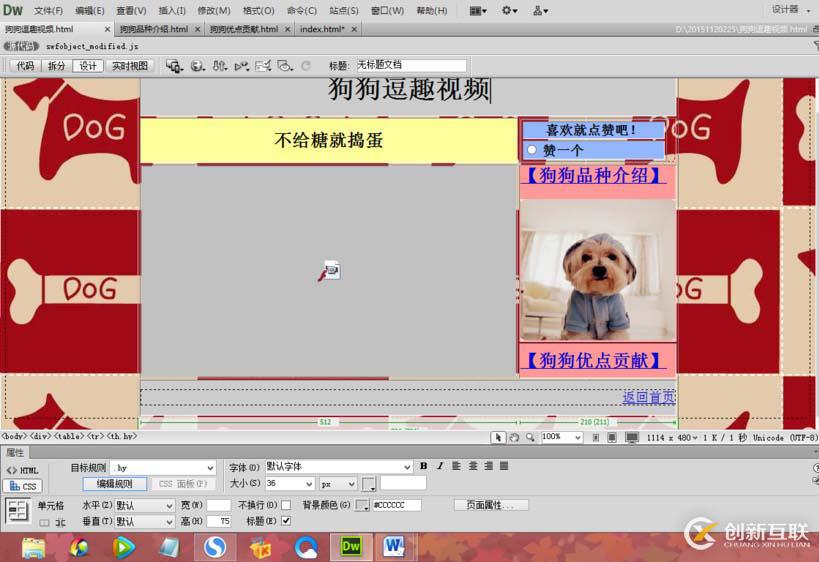This screenshot has height=562, width=819.
Task: Open the 修改(M) menu
Action: (214, 10)
